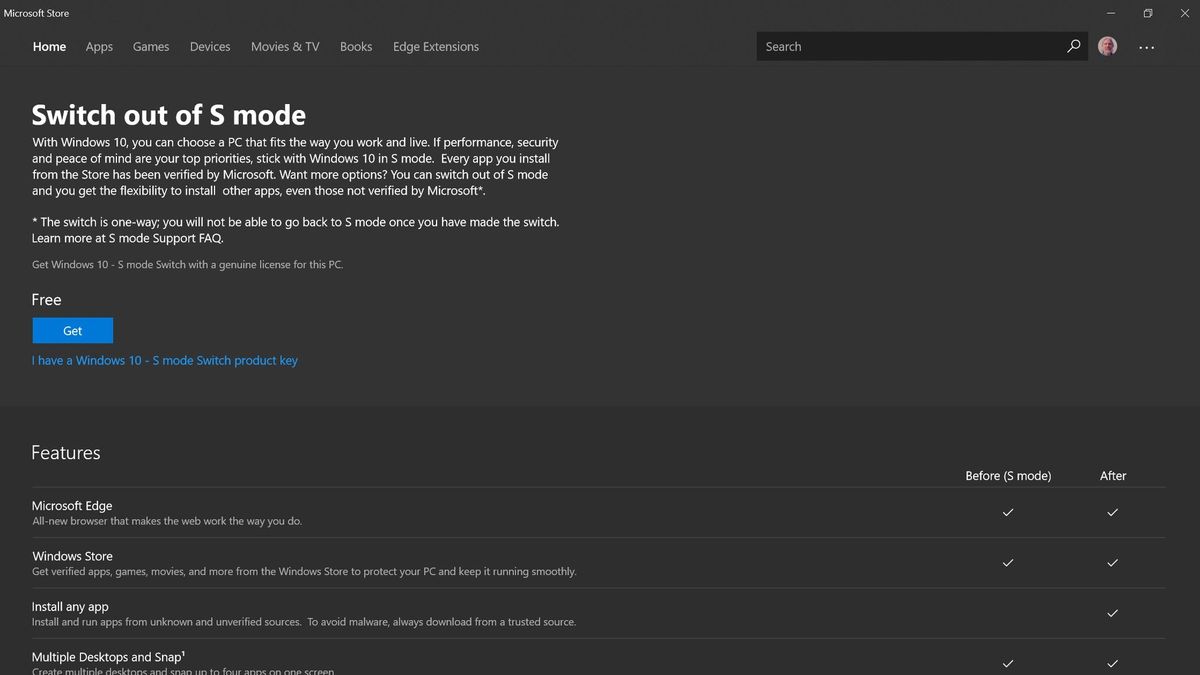This screenshot has width=1200, height=675.
Task: Click the user profile avatar
Action: pyautogui.click(x=1107, y=46)
